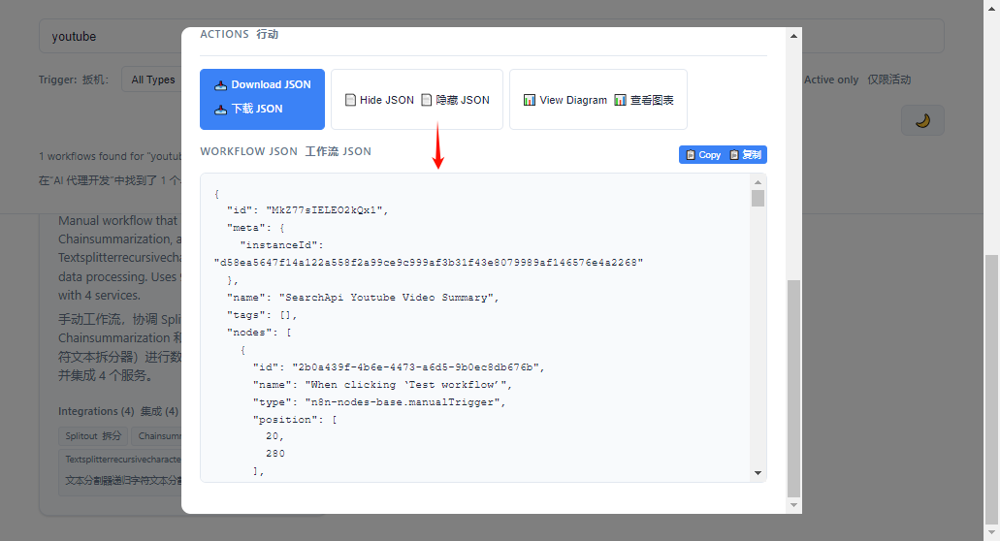1000x541 pixels.
Task: Click the modal dialog scroll down arrow
Action: coord(794,505)
